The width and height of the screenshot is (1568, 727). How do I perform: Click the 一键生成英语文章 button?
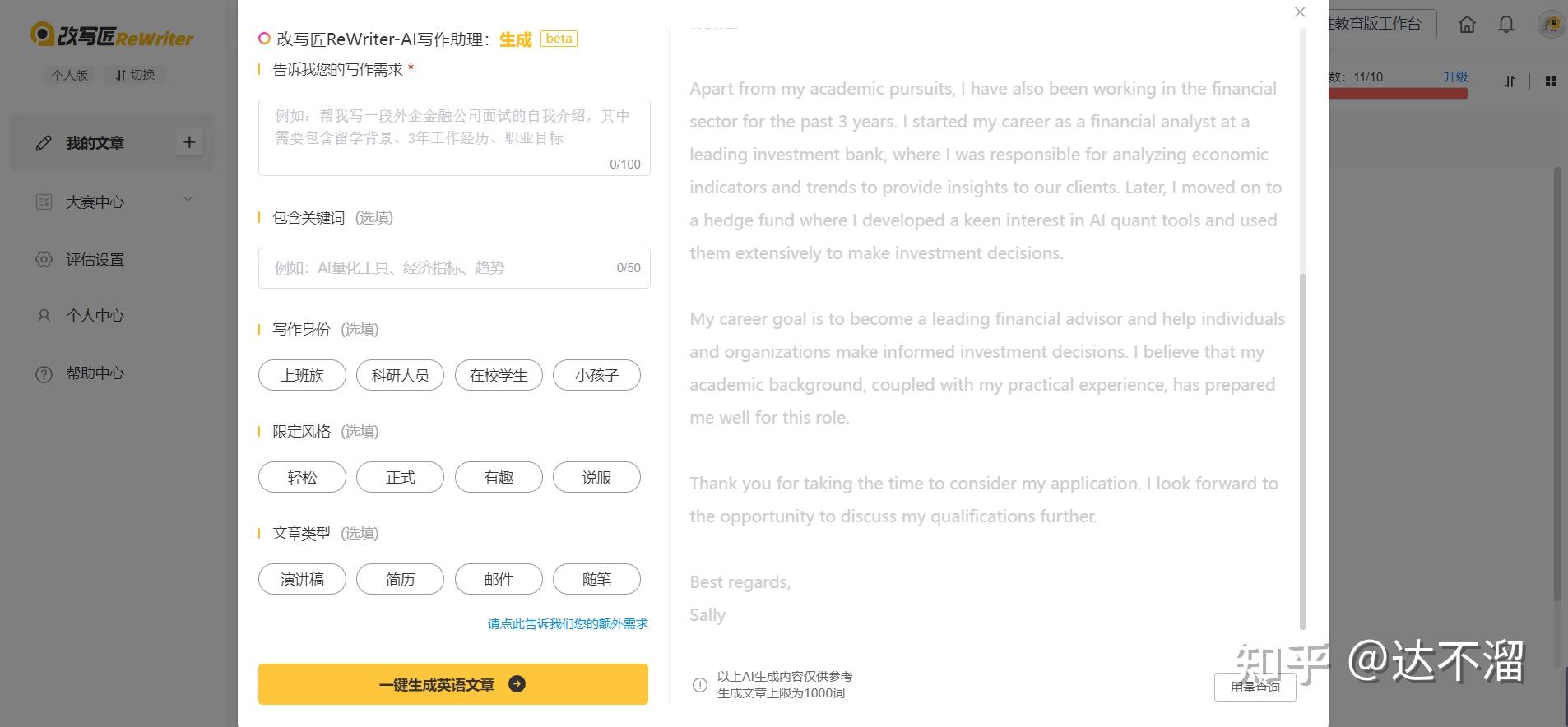coord(452,684)
